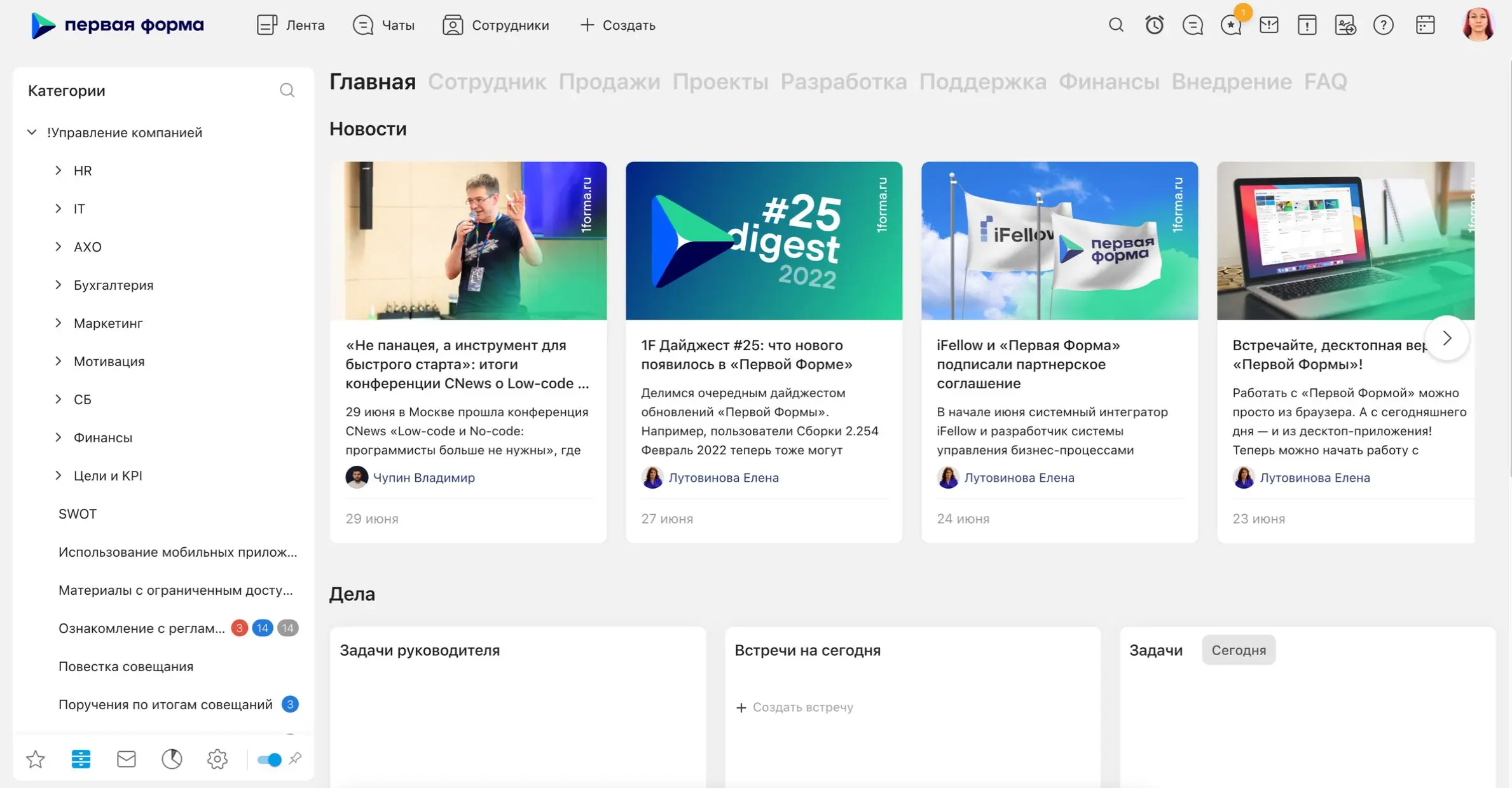Expand the Цели и KPI category
The height and width of the screenshot is (788, 1512).
click(x=58, y=475)
